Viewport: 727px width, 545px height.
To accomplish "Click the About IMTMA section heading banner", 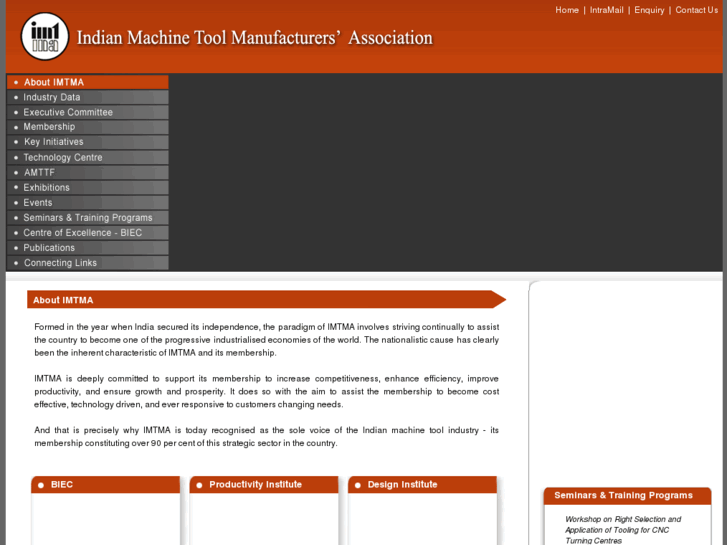I will [266, 300].
